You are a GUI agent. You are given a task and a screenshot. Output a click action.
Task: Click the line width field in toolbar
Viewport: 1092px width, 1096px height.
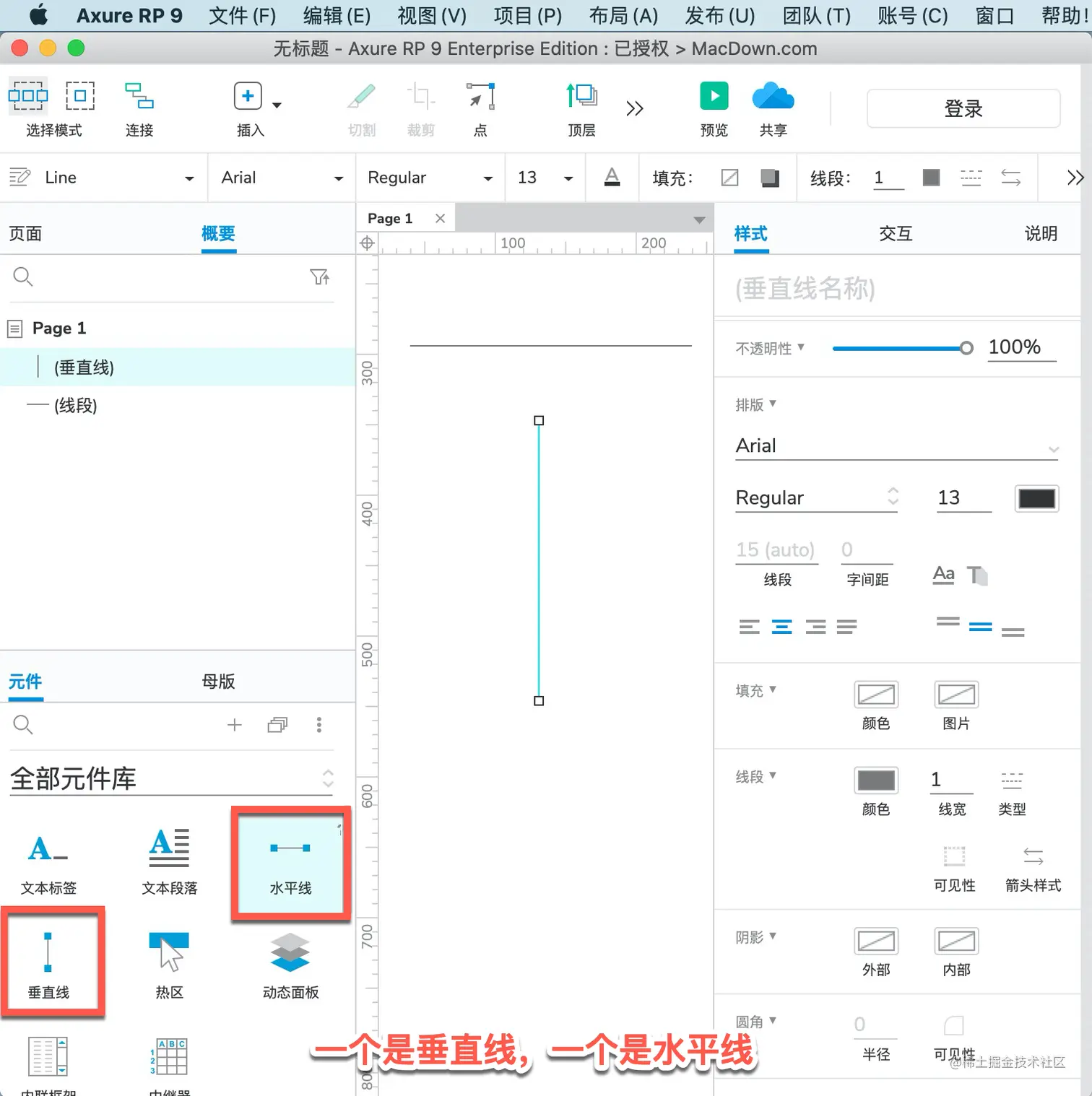tap(888, 178)
